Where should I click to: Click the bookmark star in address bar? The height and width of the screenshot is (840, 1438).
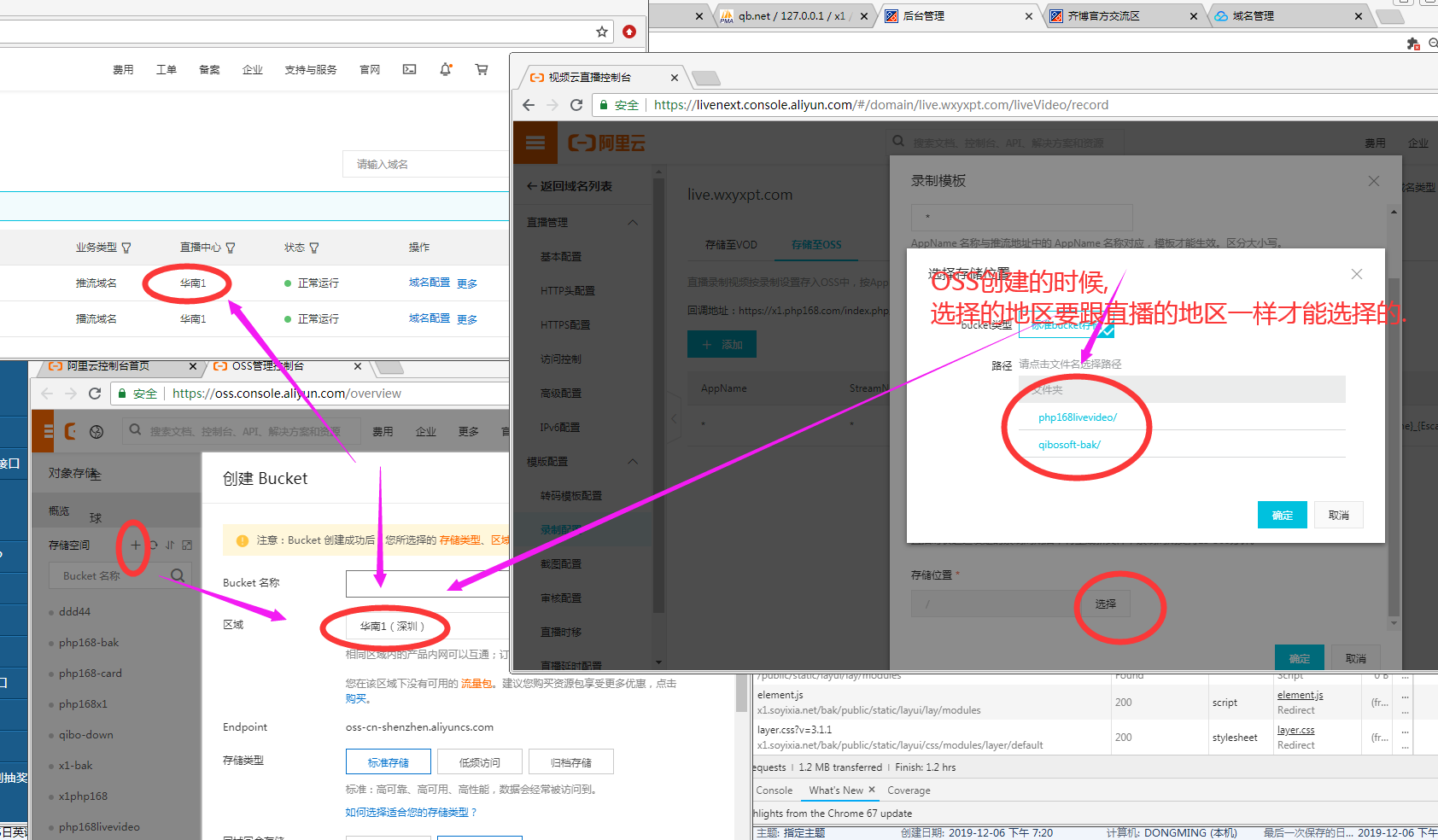(x=602, y=32)
